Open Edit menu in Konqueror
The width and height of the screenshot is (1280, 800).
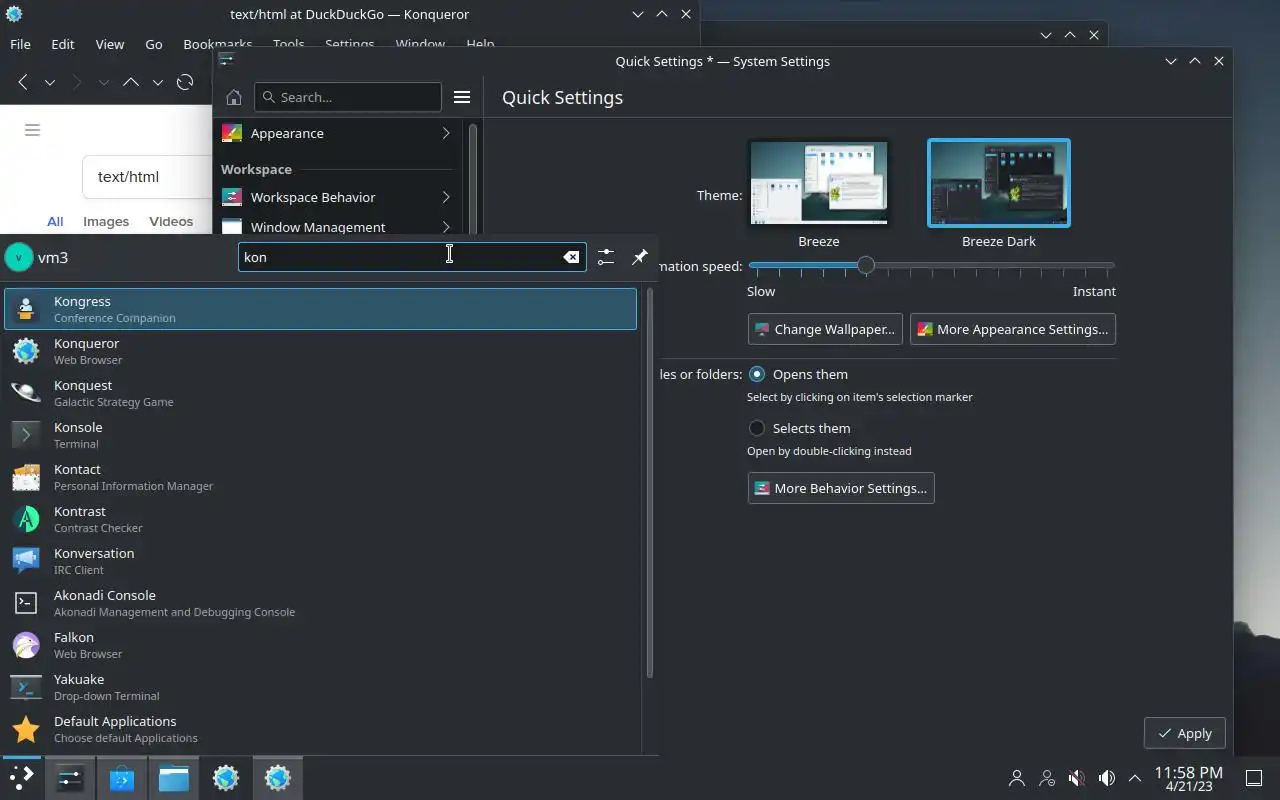(x=63, y=44)
